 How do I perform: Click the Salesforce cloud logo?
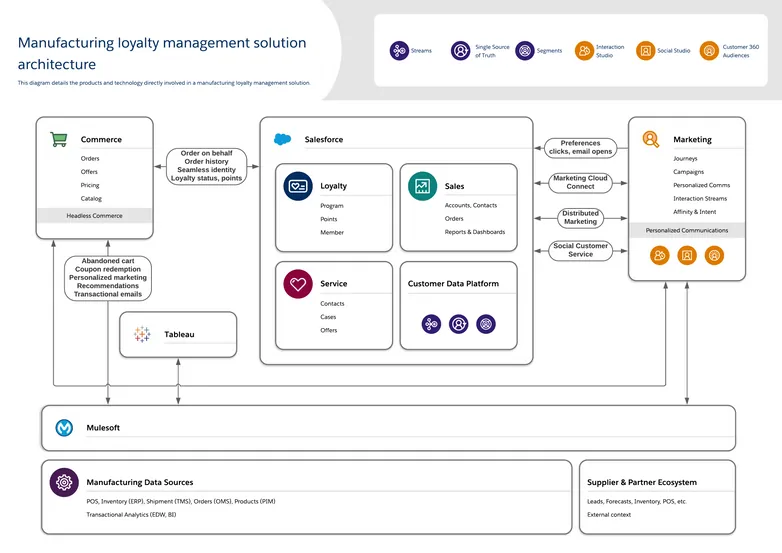click(x=282, y=139)
